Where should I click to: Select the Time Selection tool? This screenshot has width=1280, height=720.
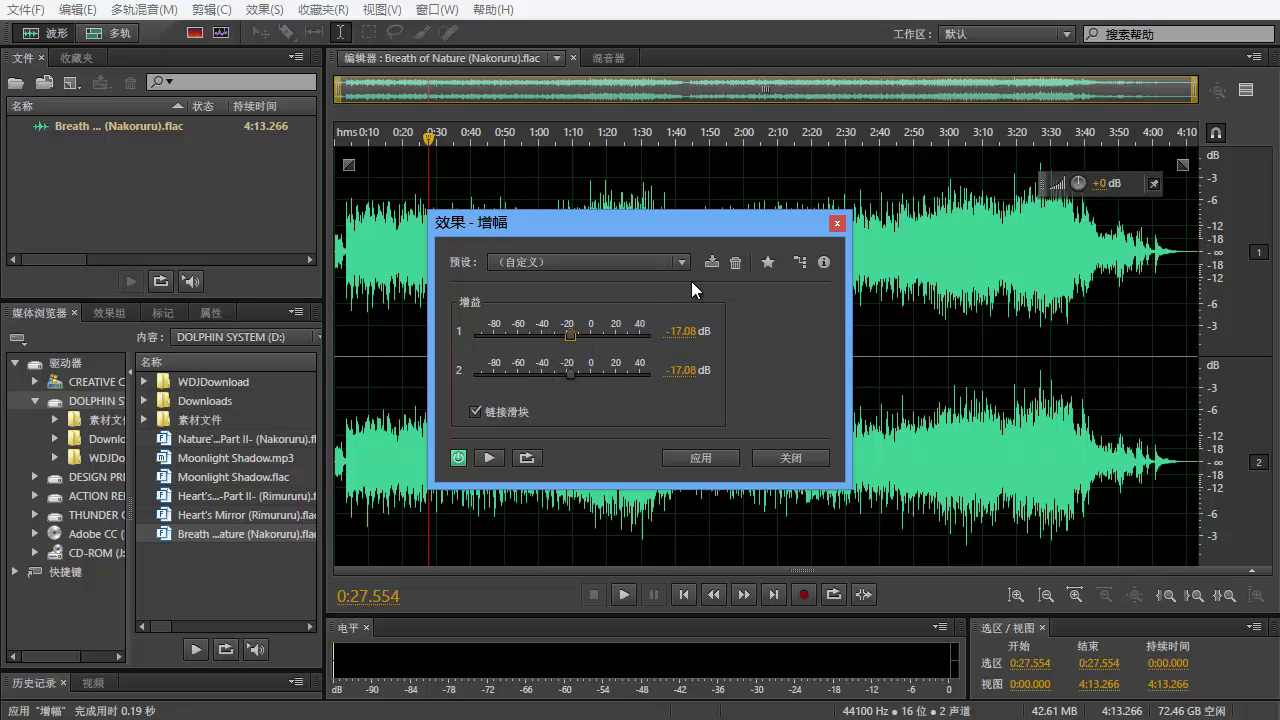(x=341, y=33)
